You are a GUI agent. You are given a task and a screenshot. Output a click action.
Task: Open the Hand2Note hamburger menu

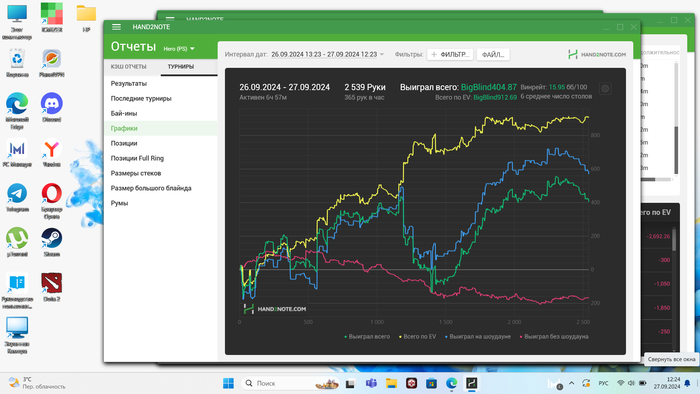[x=117, y=27]
